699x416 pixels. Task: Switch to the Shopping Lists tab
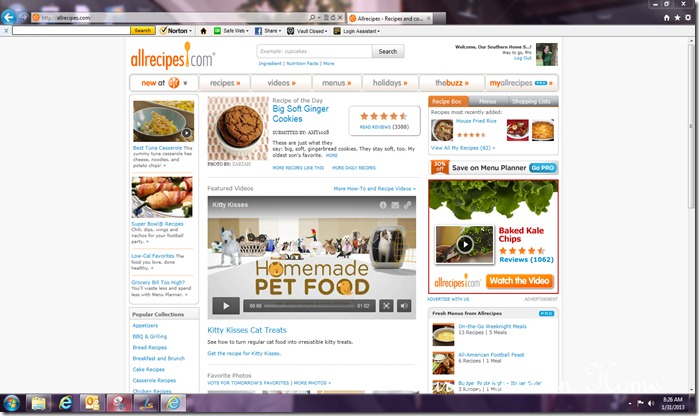pyautogui.click(x=531, y=101)
